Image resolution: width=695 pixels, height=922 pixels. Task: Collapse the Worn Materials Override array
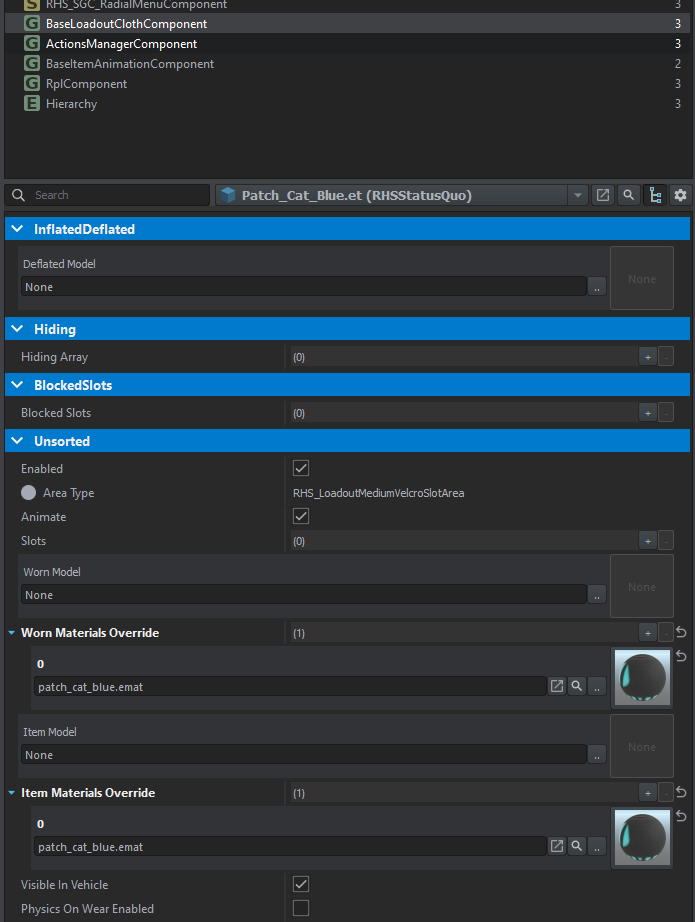click(11, 633)
